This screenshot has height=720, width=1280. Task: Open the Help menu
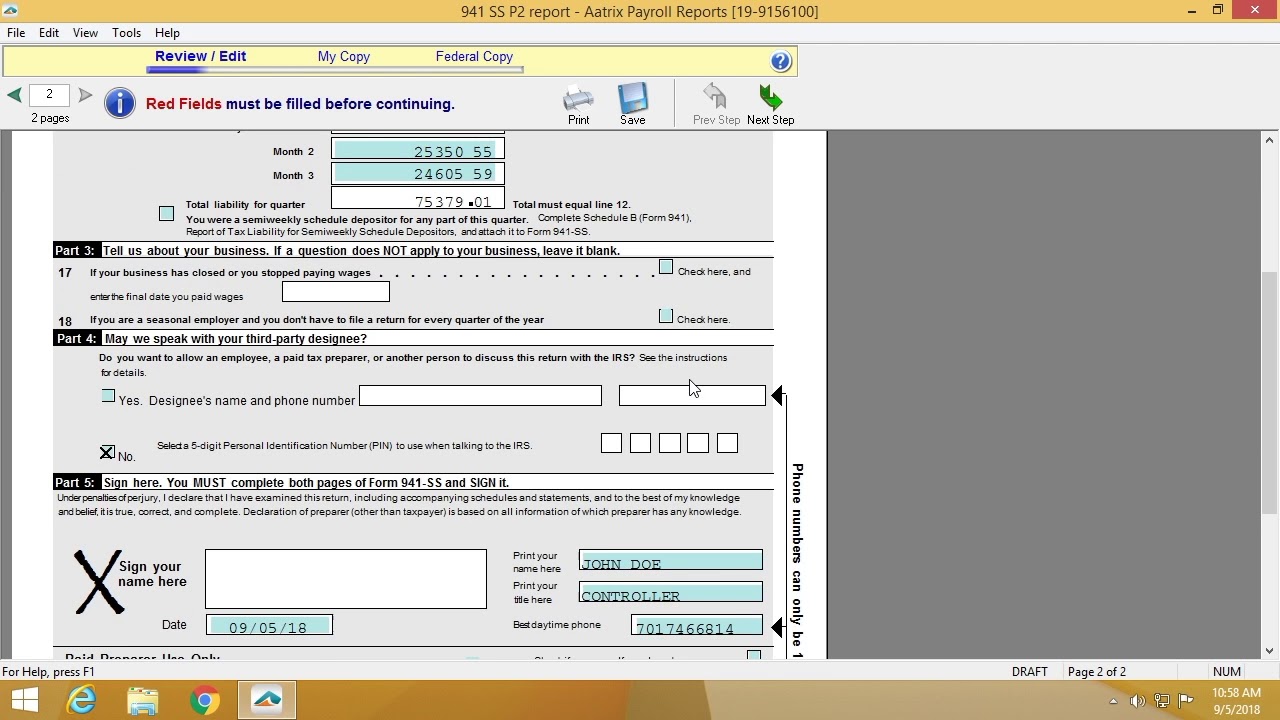point(167,33)
